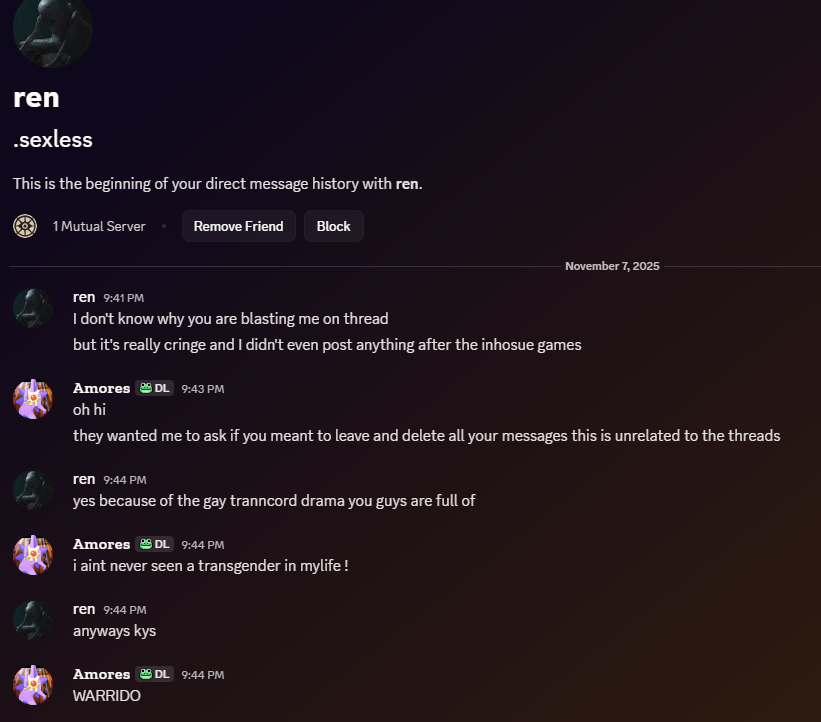Click Amores' avatar beside WARRIDO message
This screenshot has width=821, height=722.
pos(33,685)
